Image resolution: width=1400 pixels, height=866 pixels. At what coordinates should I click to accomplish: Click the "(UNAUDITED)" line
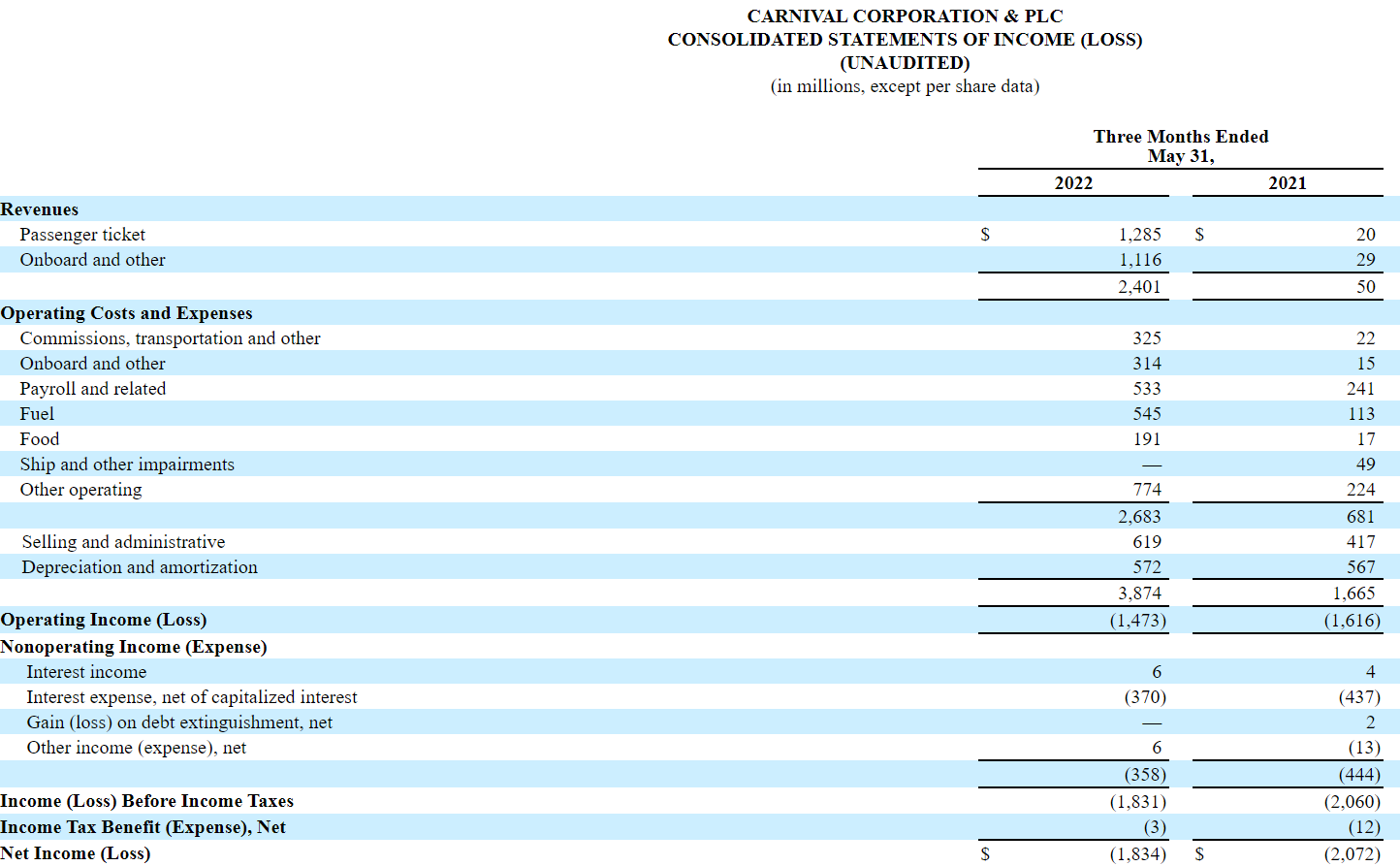905,63
